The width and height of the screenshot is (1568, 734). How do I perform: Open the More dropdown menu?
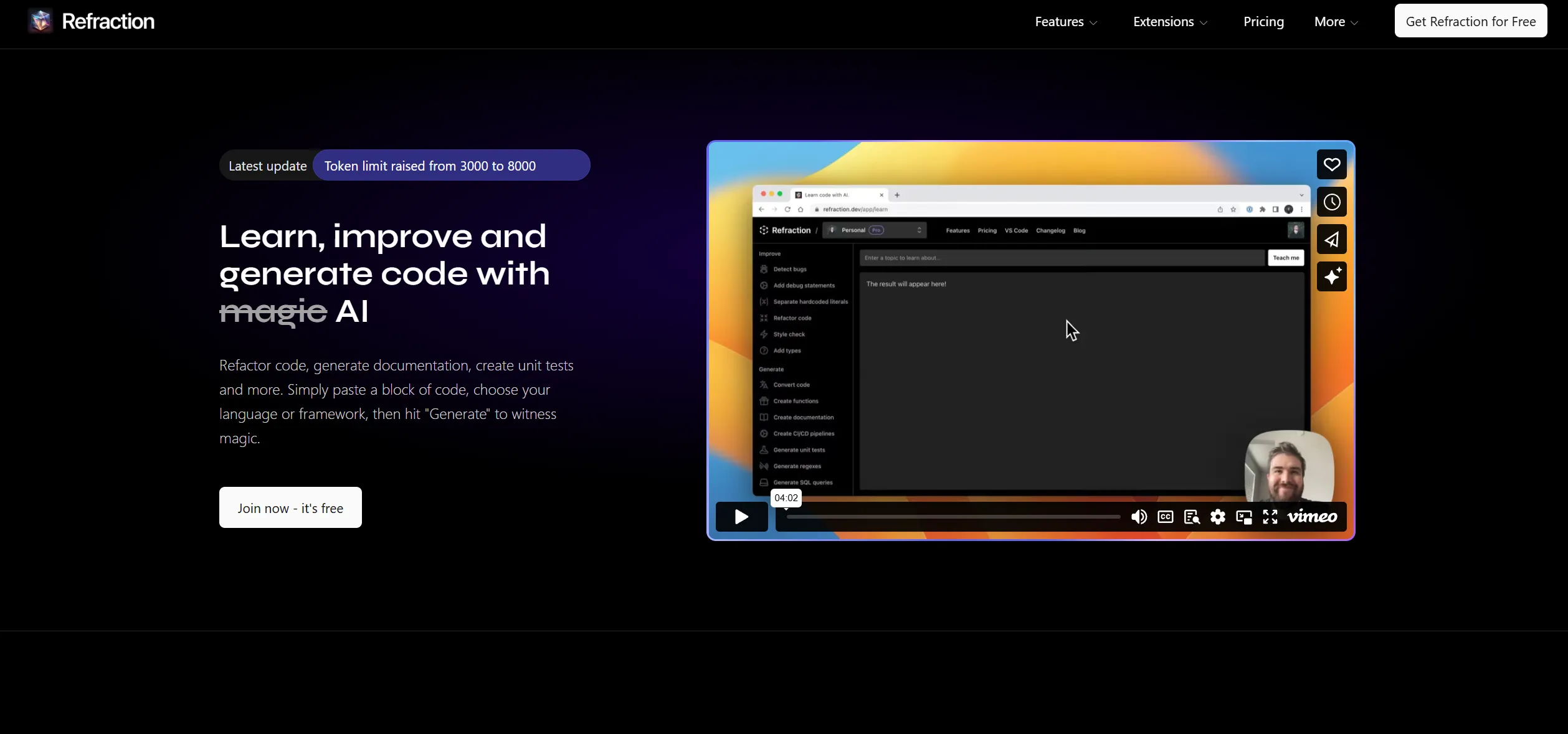1336,22
